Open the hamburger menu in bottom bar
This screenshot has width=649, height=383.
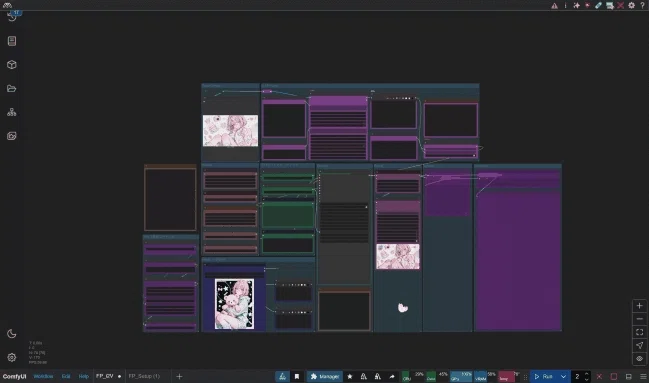click(x=643, y=376)
